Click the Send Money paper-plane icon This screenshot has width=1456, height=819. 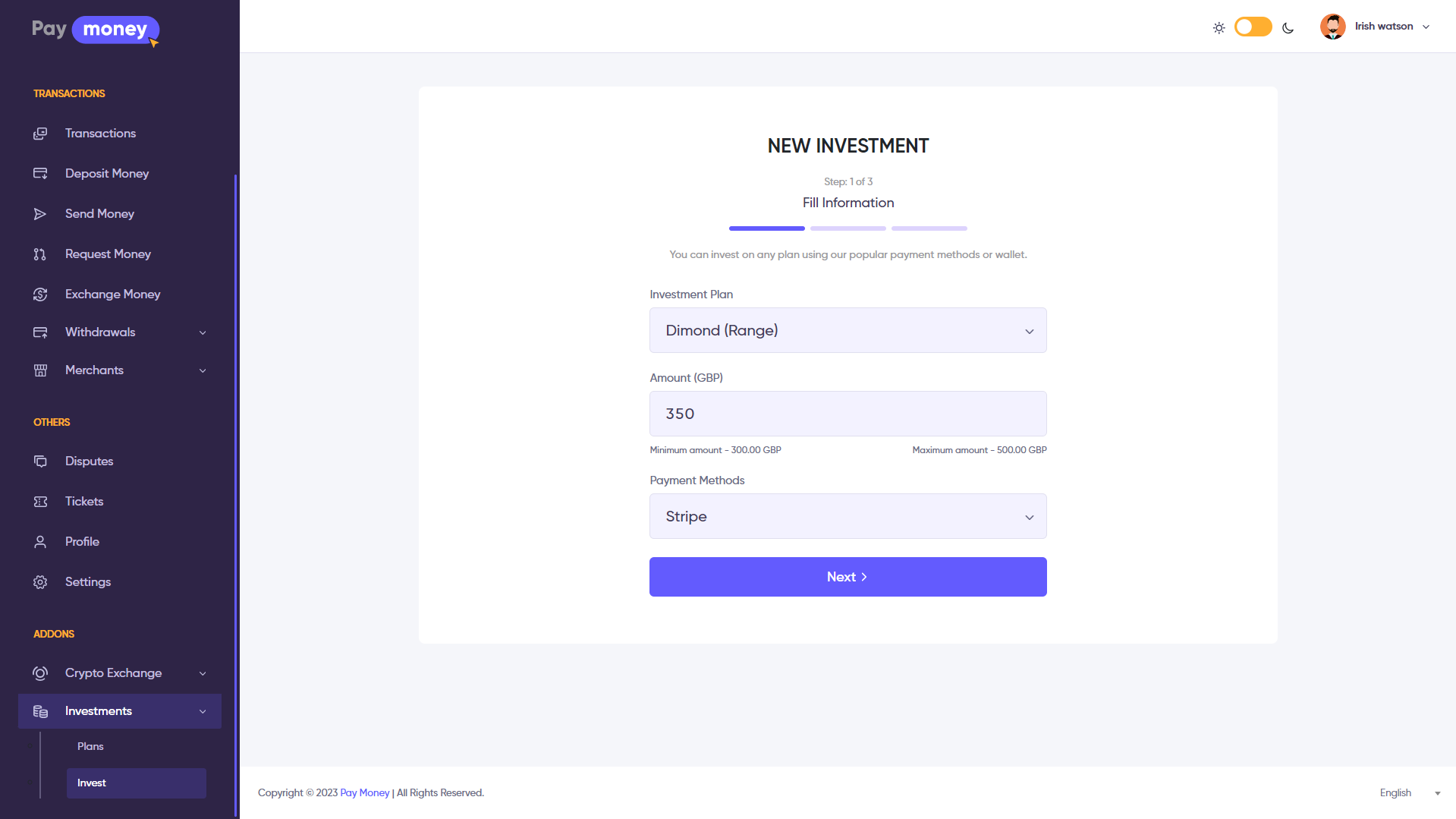pos(40,214)
